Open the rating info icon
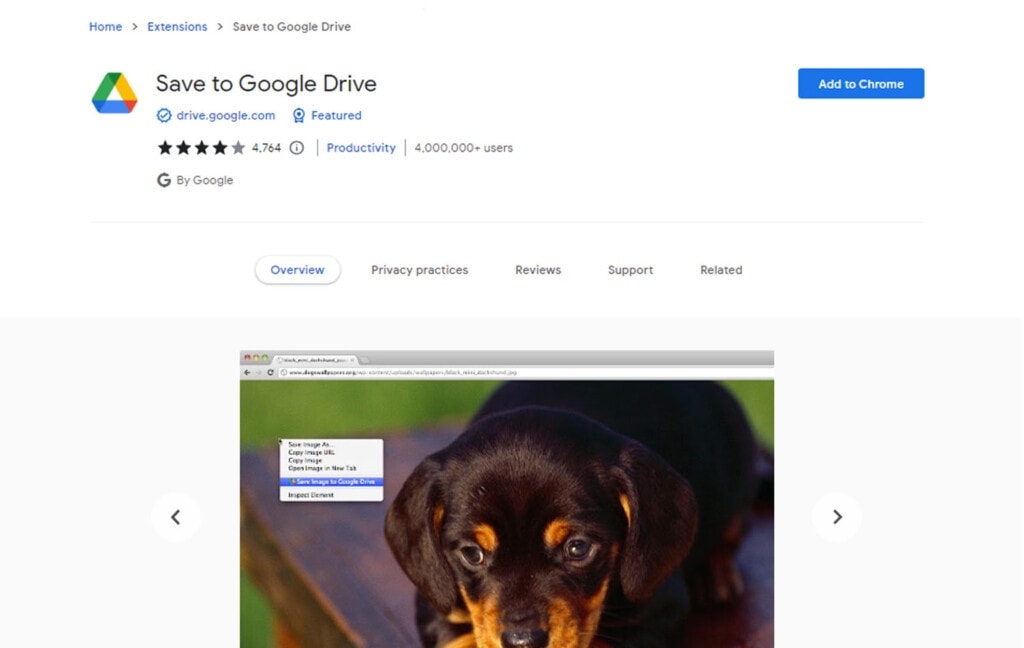This screenshot has height=648, width=1024. click(296, 148)
